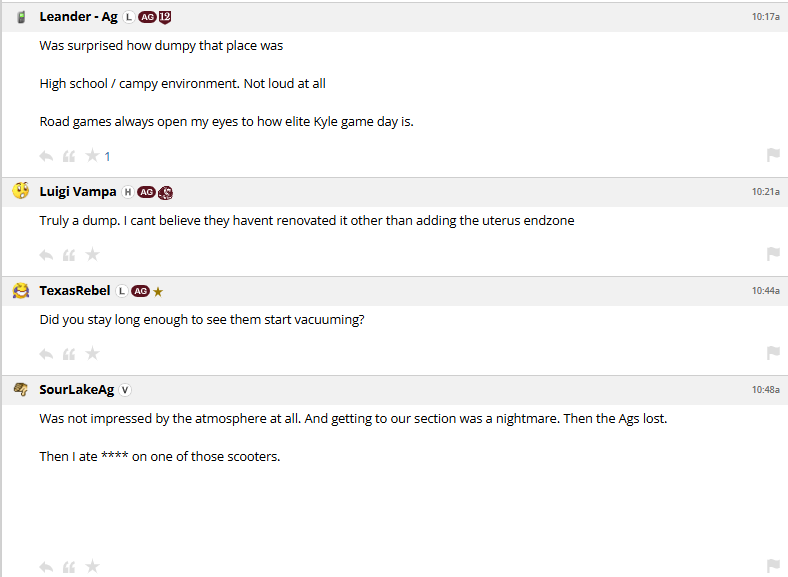The image size is (788, 577).
Task: Click the star count on Leander's post
Action: coord(108,156)
